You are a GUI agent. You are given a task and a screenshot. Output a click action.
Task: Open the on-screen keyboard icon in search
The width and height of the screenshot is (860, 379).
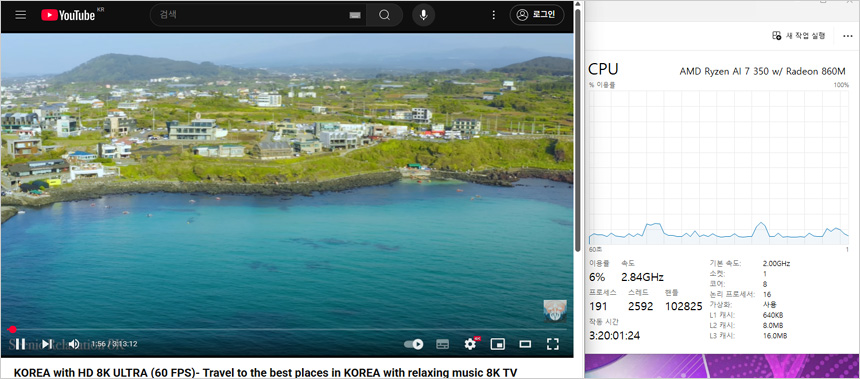[355, 15]
